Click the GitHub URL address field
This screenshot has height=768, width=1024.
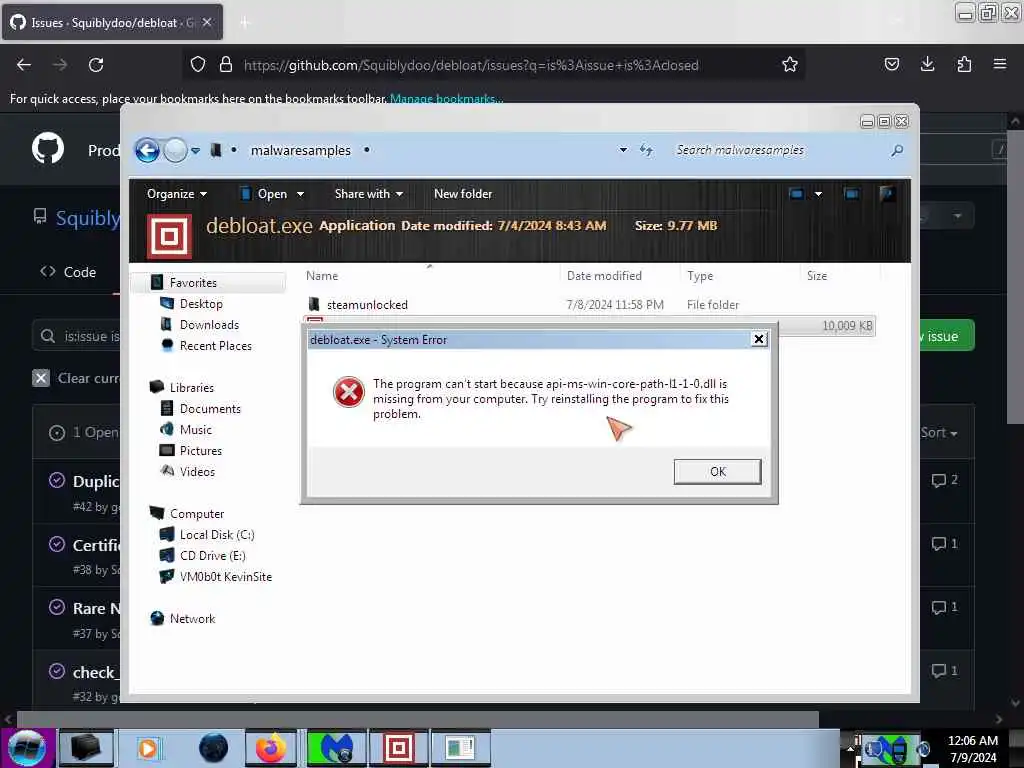click(x=471, y=65)
